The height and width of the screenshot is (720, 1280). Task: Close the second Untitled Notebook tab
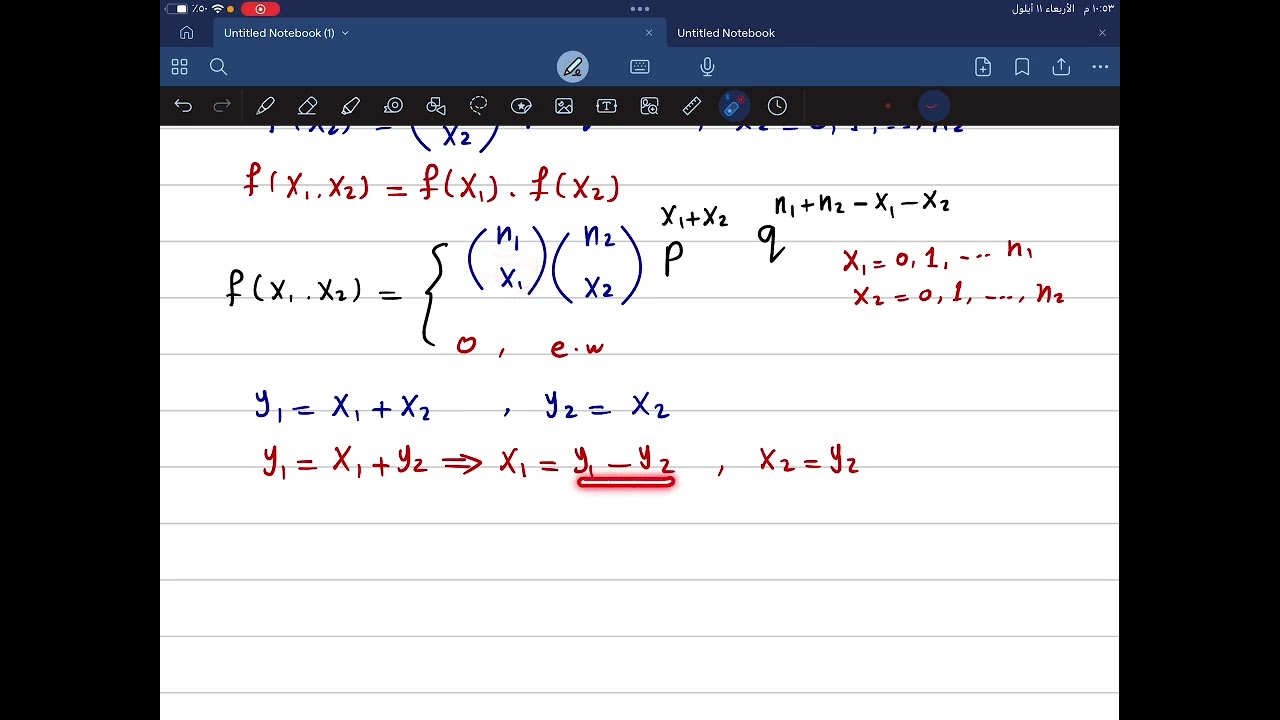point(1102,33)
